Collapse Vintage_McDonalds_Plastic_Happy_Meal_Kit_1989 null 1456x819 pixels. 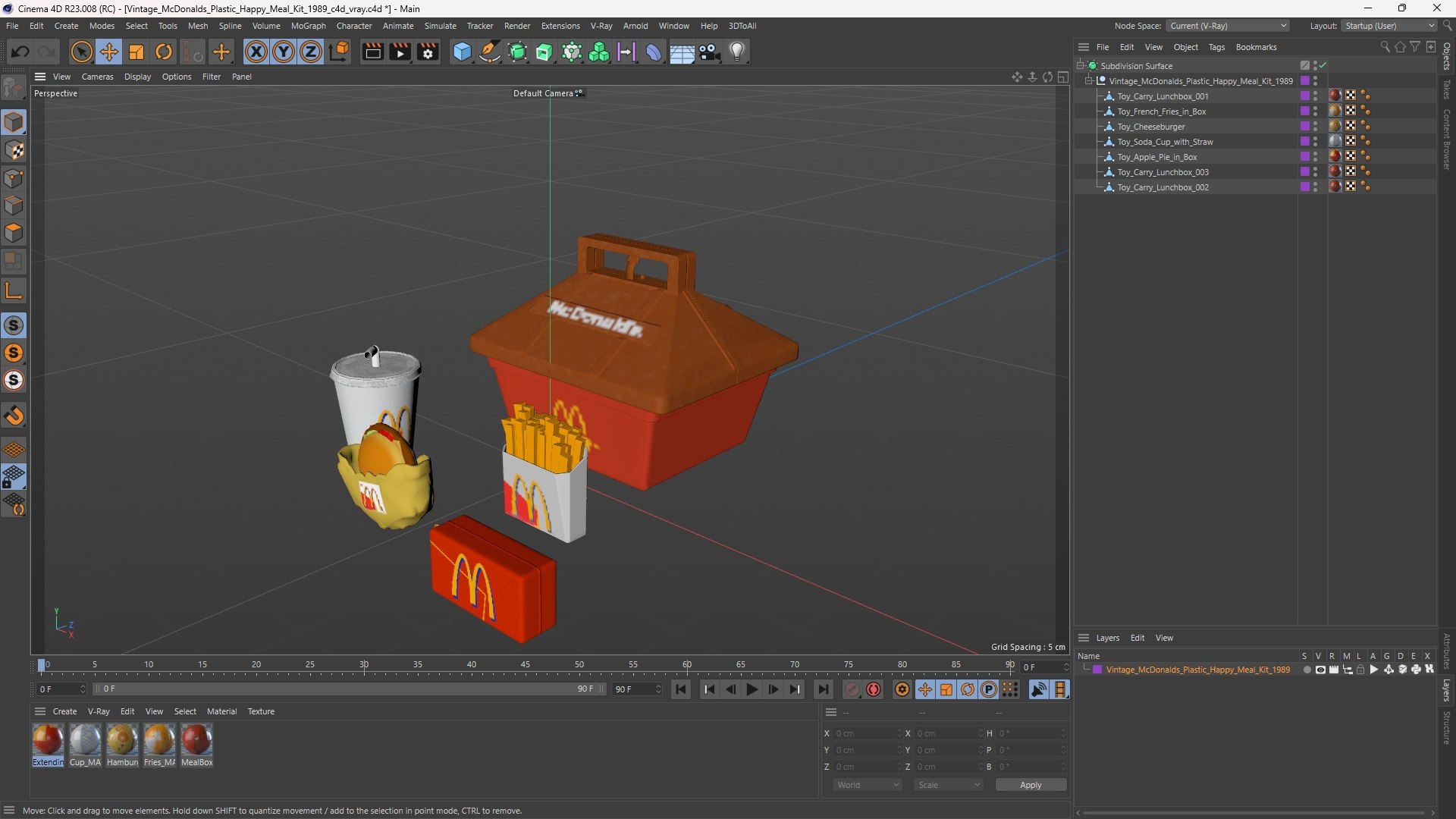[1089, 81]
